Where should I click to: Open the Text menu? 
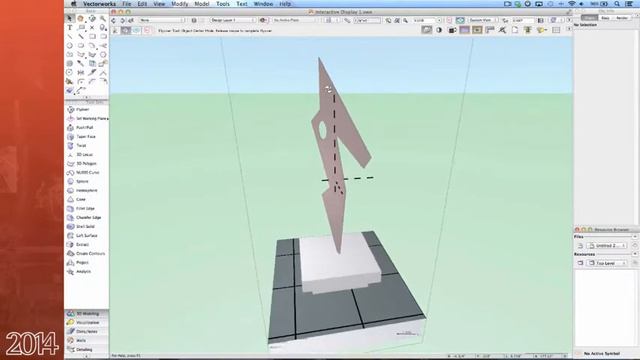pos(242,4)
